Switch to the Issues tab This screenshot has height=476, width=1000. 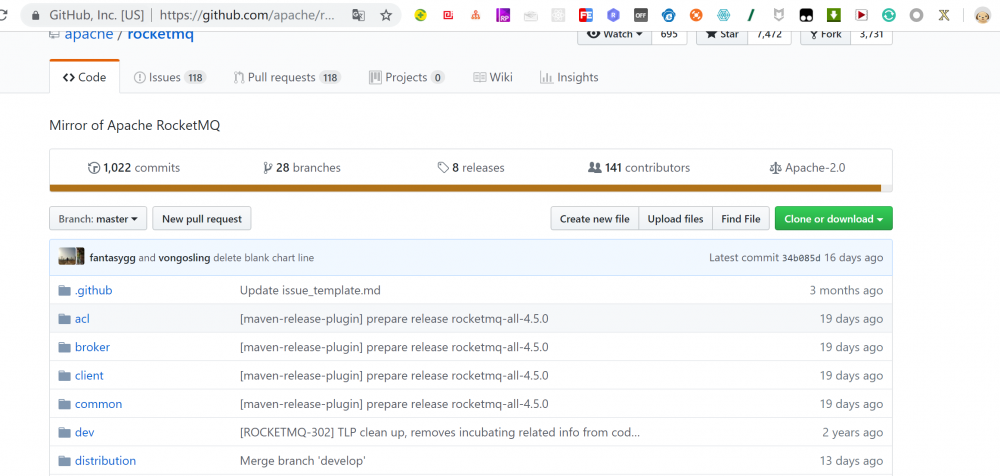[169, 77]
